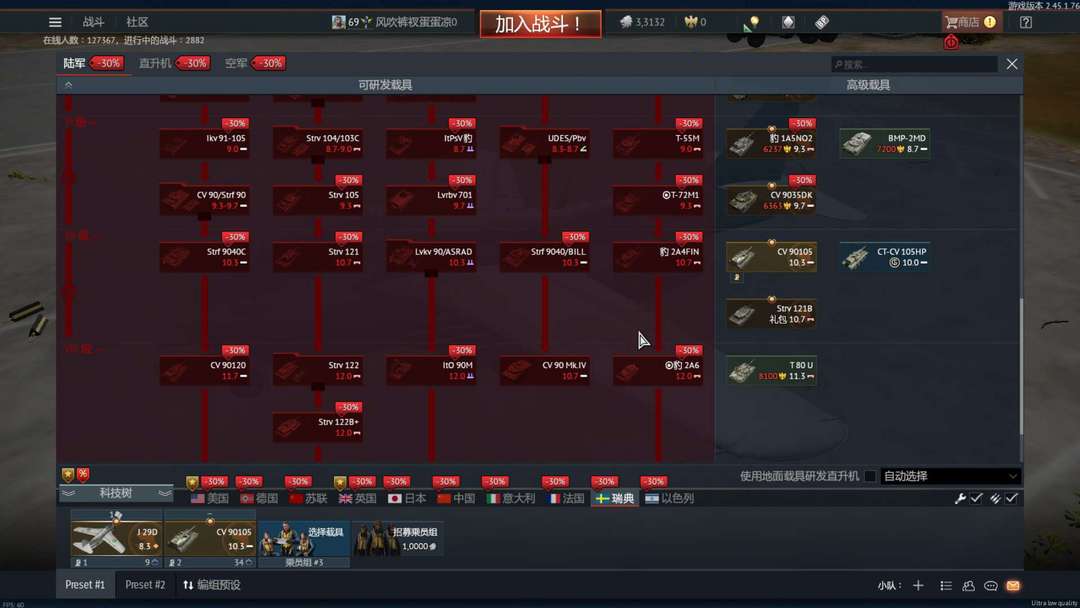
Task: Click 选择载具 for crew slot 3
Action: tap(304, 538)
